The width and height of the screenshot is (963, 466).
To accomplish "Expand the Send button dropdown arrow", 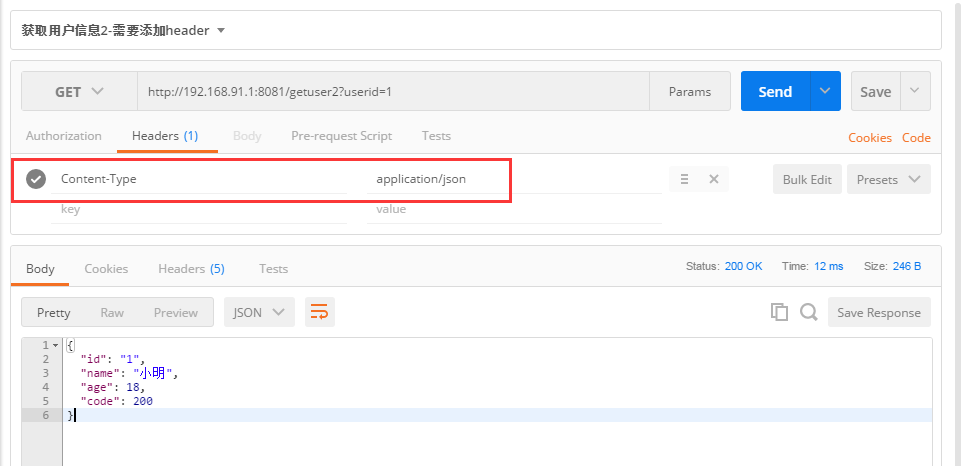I will point(825,91).
